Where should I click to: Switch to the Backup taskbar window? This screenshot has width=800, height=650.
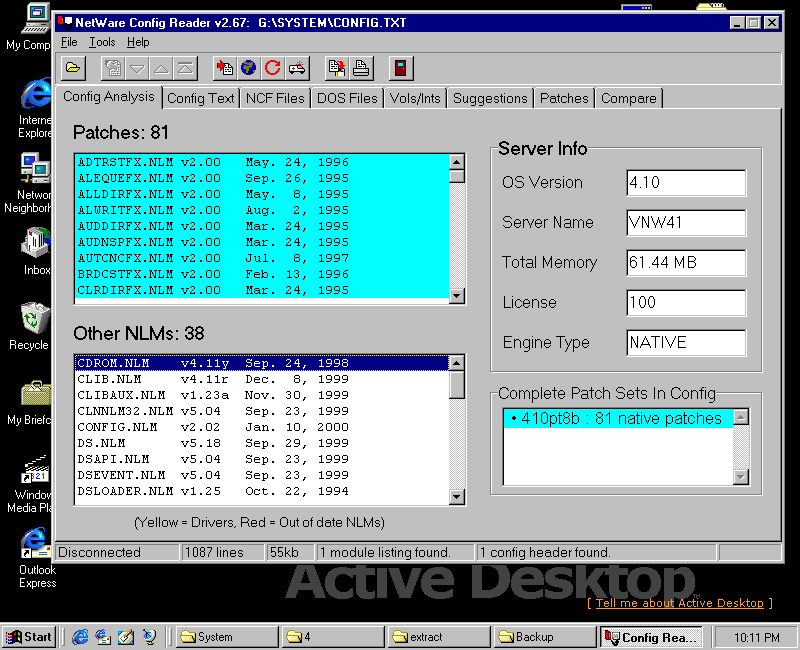(545, 637)
